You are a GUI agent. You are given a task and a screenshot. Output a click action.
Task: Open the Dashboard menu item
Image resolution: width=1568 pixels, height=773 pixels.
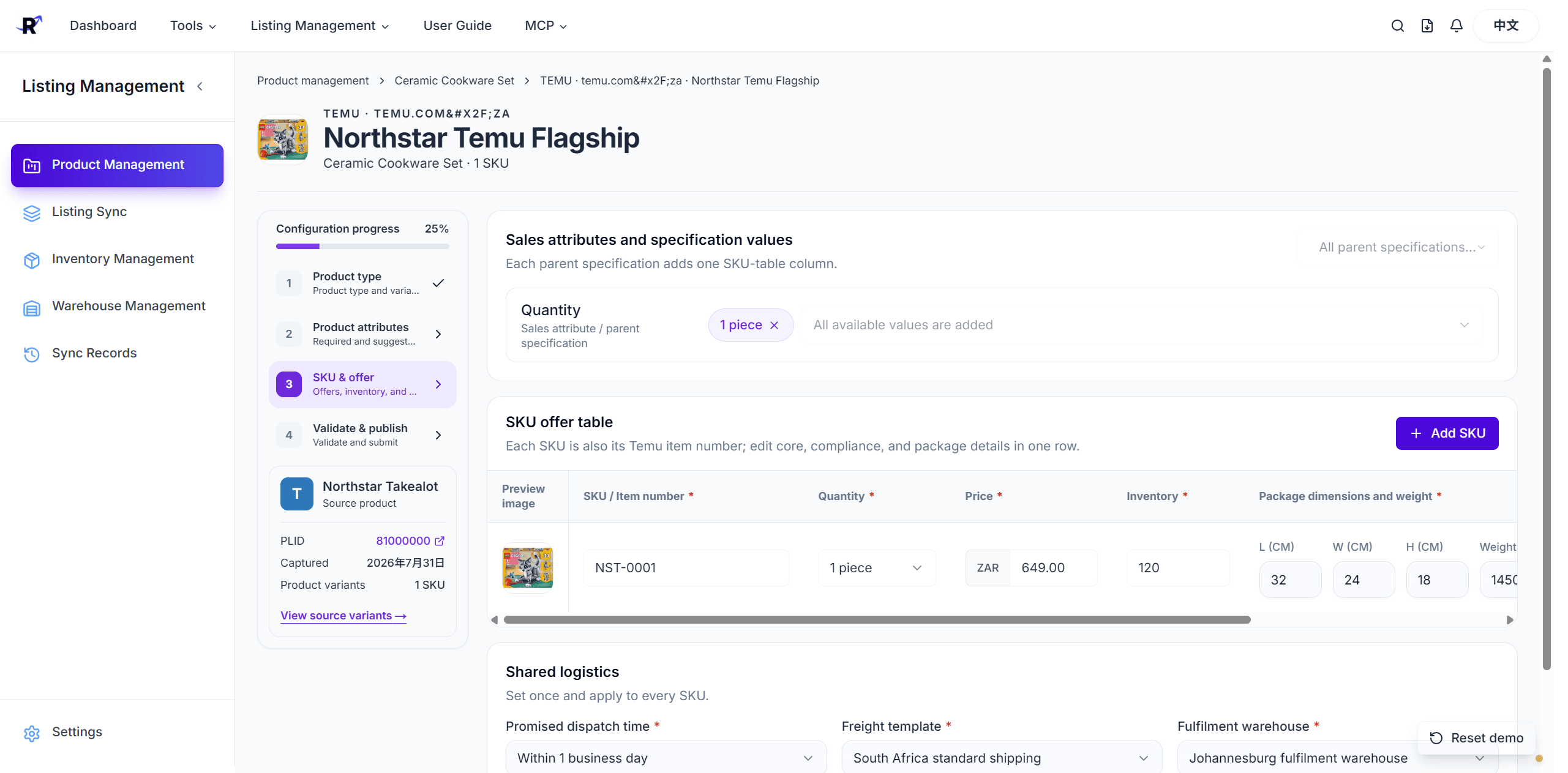[103, 26]
